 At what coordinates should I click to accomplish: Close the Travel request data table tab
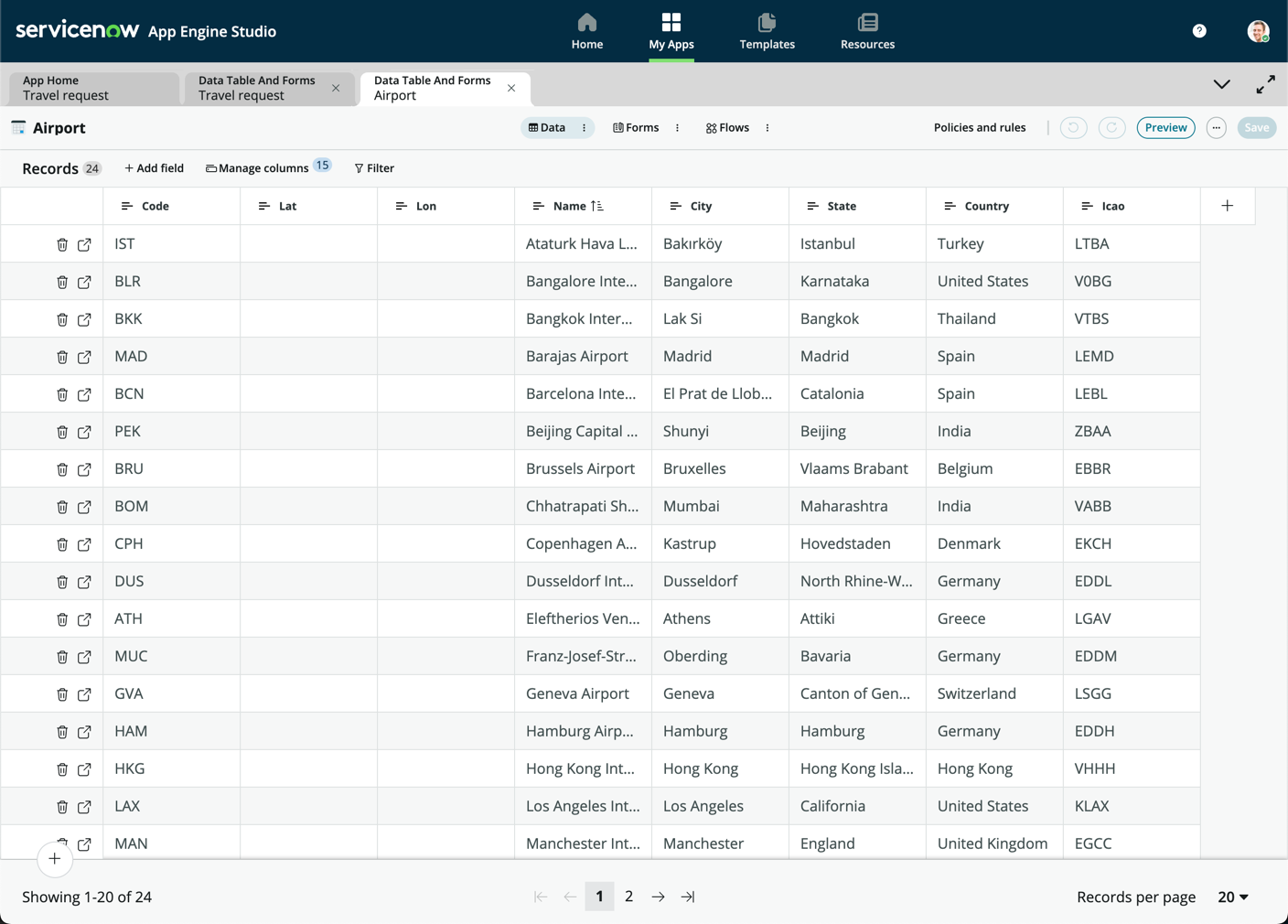(x=336, y=88)
